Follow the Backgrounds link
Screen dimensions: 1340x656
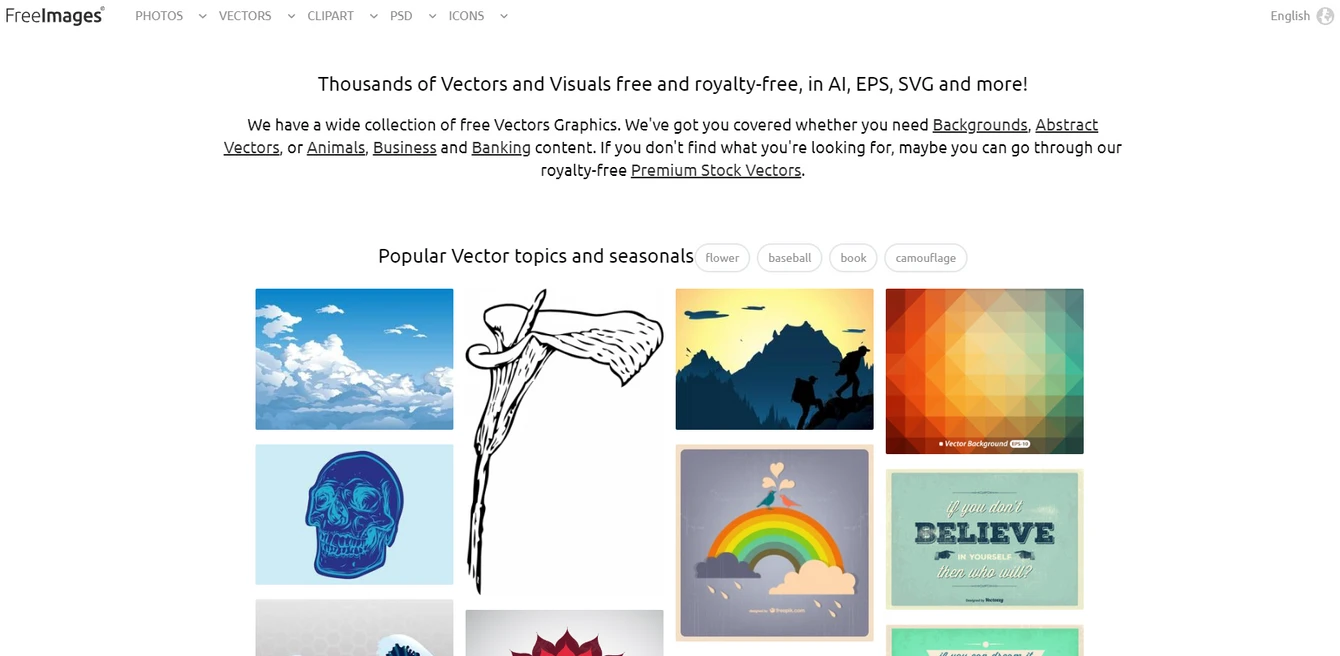[x=980, y=125]
